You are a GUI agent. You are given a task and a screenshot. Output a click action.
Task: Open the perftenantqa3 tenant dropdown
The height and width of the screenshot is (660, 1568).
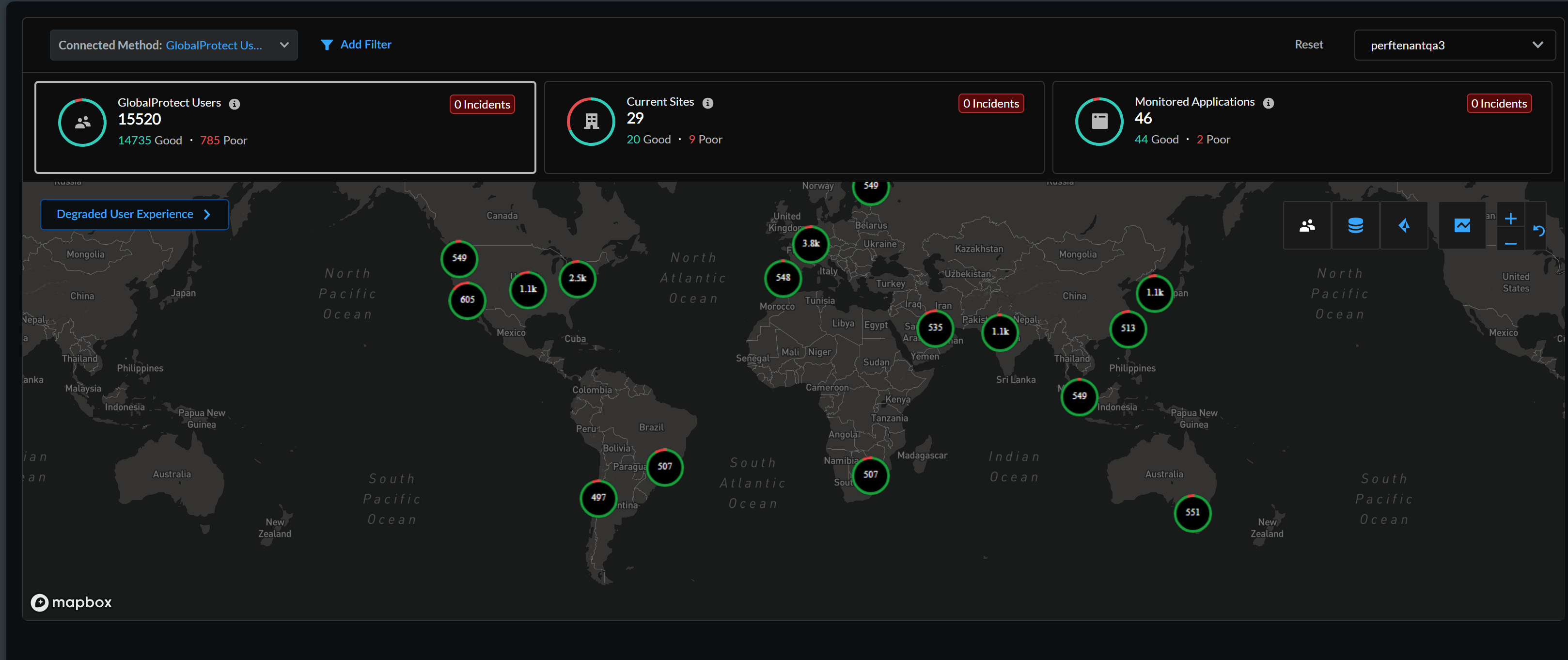1454,45
